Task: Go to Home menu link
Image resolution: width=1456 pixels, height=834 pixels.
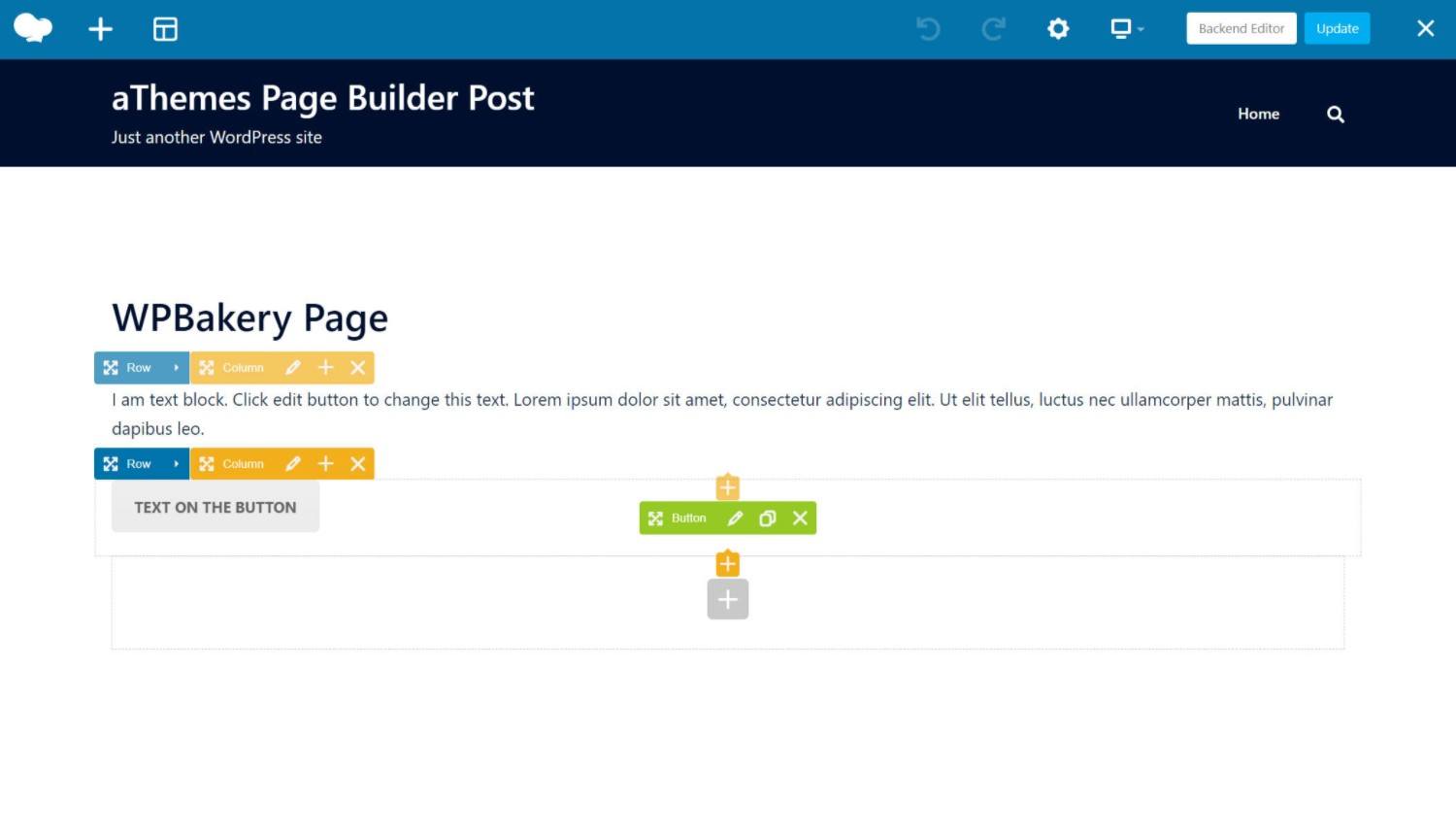Action: tap(1258, 114)
